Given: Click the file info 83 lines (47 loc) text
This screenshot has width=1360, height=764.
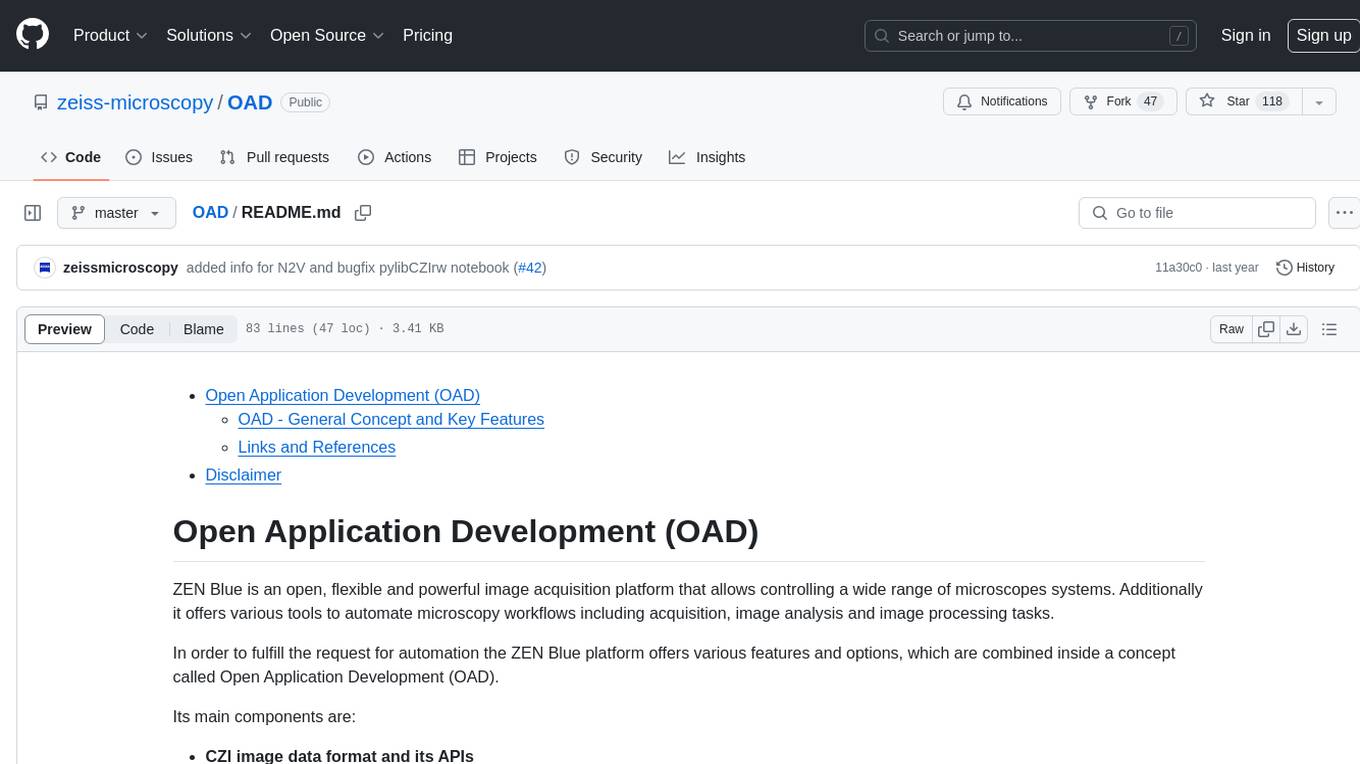Looking at the screenshot, I should [x=344, y=329].
